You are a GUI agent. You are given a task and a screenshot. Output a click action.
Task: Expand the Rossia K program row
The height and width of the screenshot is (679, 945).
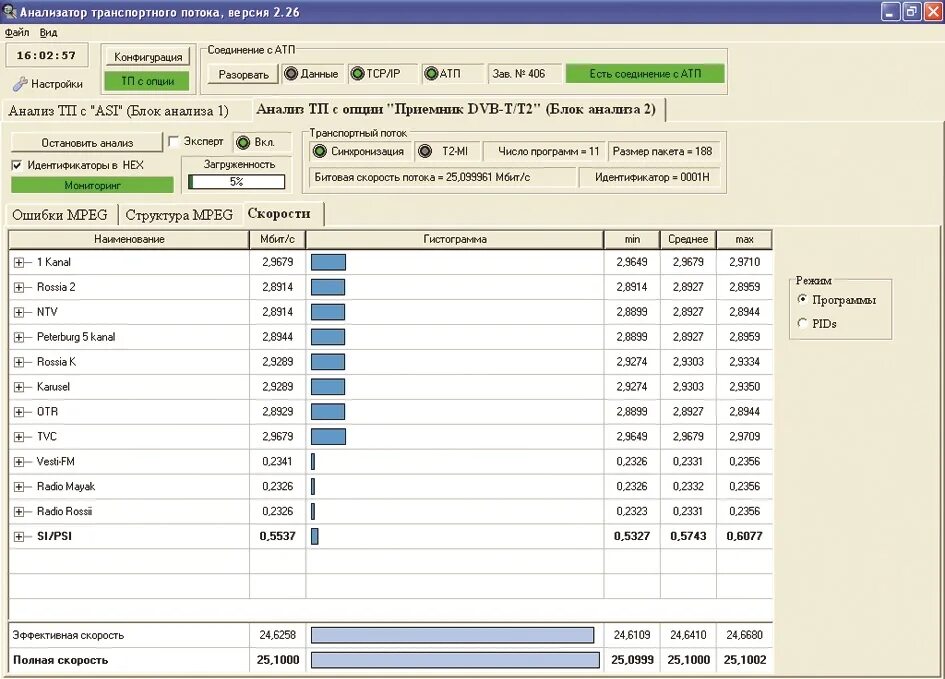click(x=19, y=362)
